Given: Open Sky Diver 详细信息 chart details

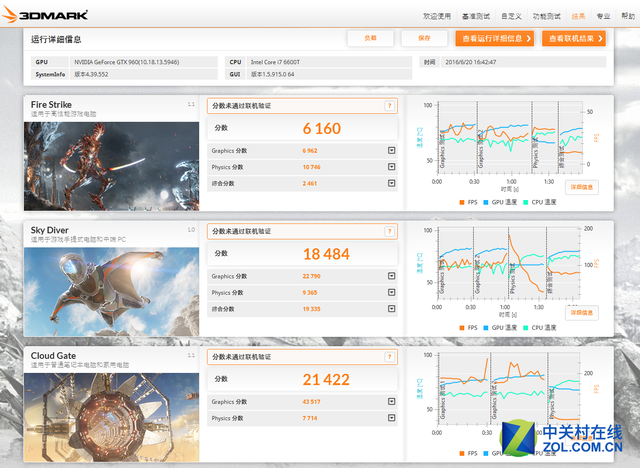Looking at the screenshot, I should [x=582, y=313].
